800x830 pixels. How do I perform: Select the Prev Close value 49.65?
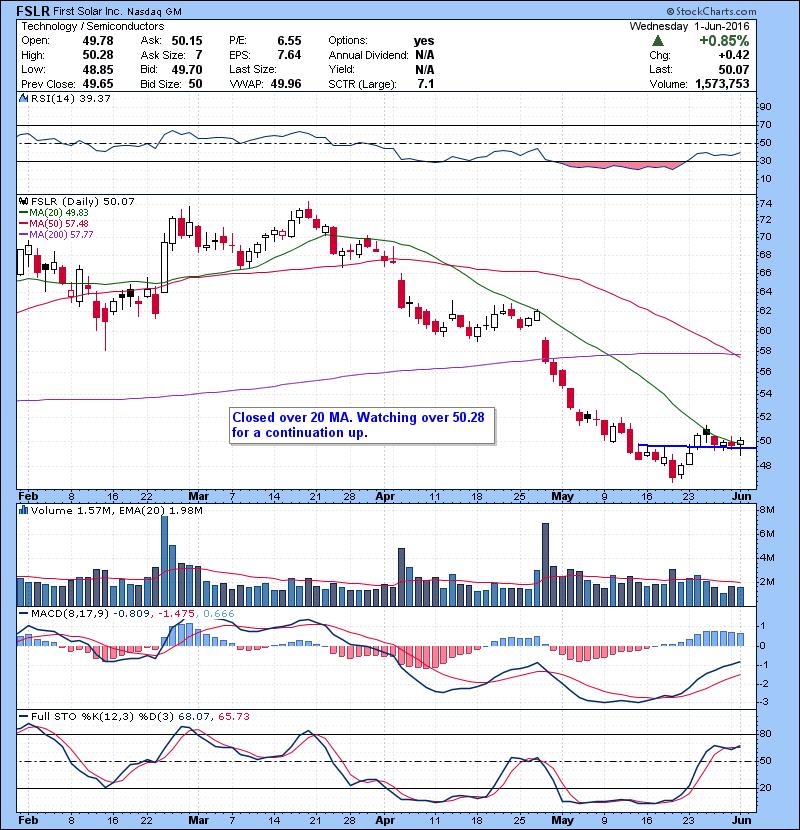(x=98, y=84)
